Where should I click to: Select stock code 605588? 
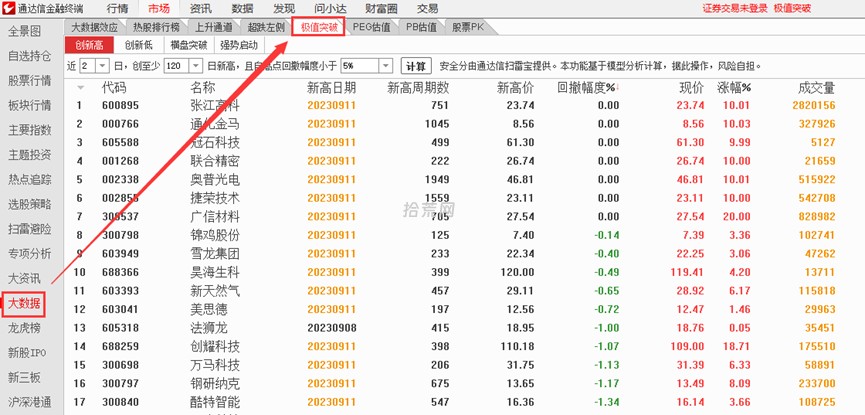tap(120, 142)
